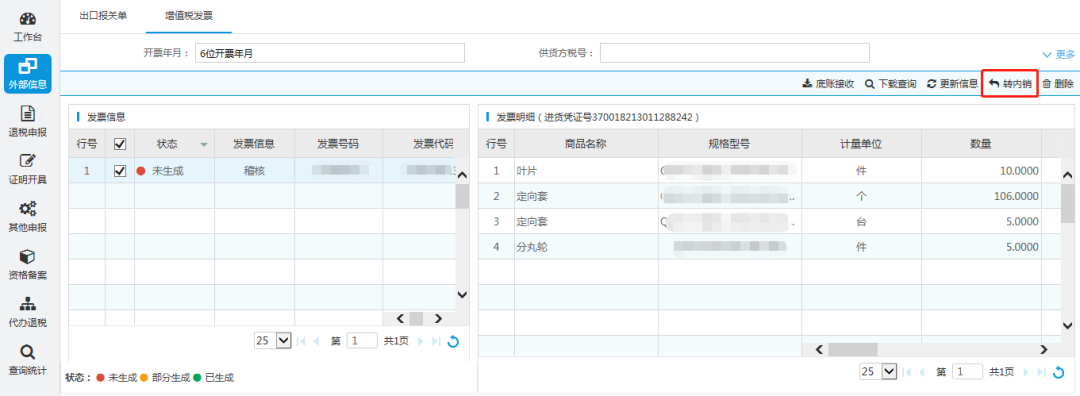Click the 下载查询 toolbar button
The height and width of the screenshot is (396, 1080).
[891, 84]
